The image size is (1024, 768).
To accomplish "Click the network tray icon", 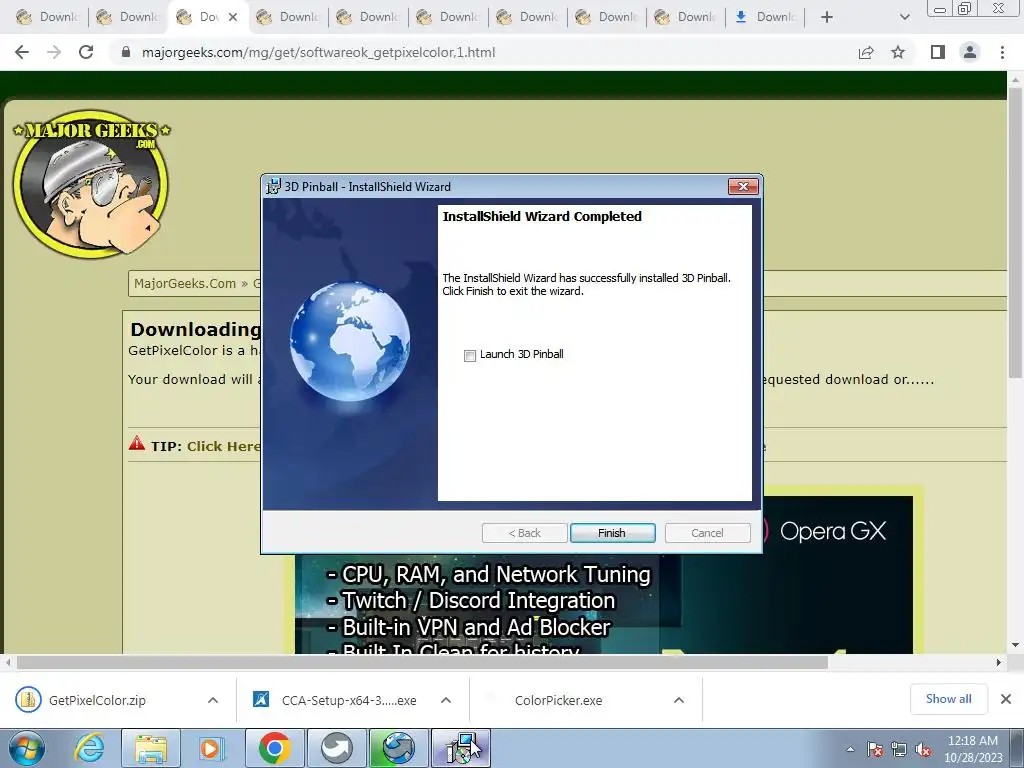I will coord(899,749).
